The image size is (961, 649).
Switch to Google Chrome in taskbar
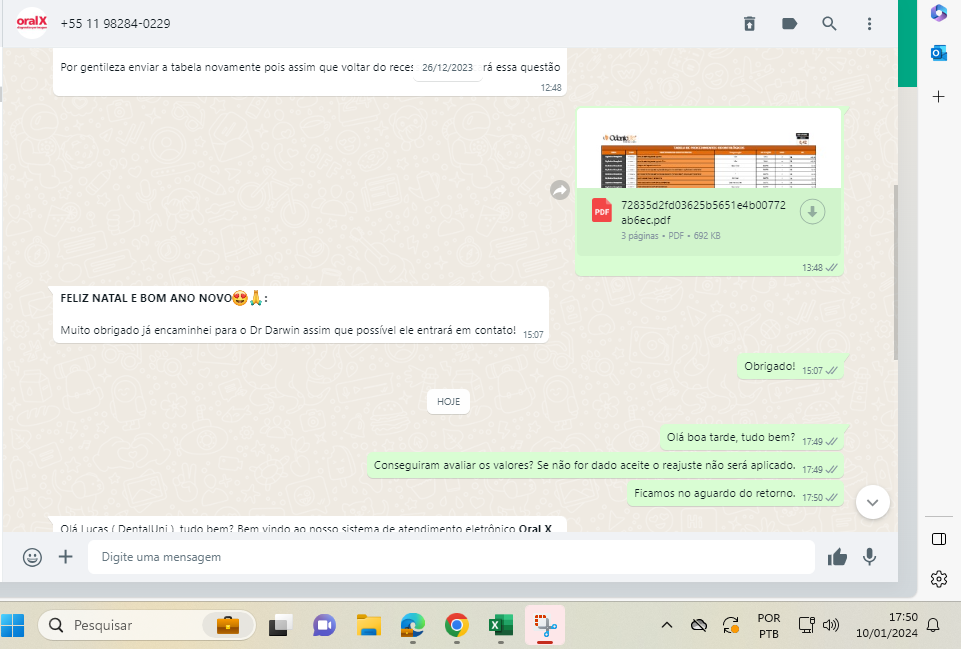coord(457,625)
